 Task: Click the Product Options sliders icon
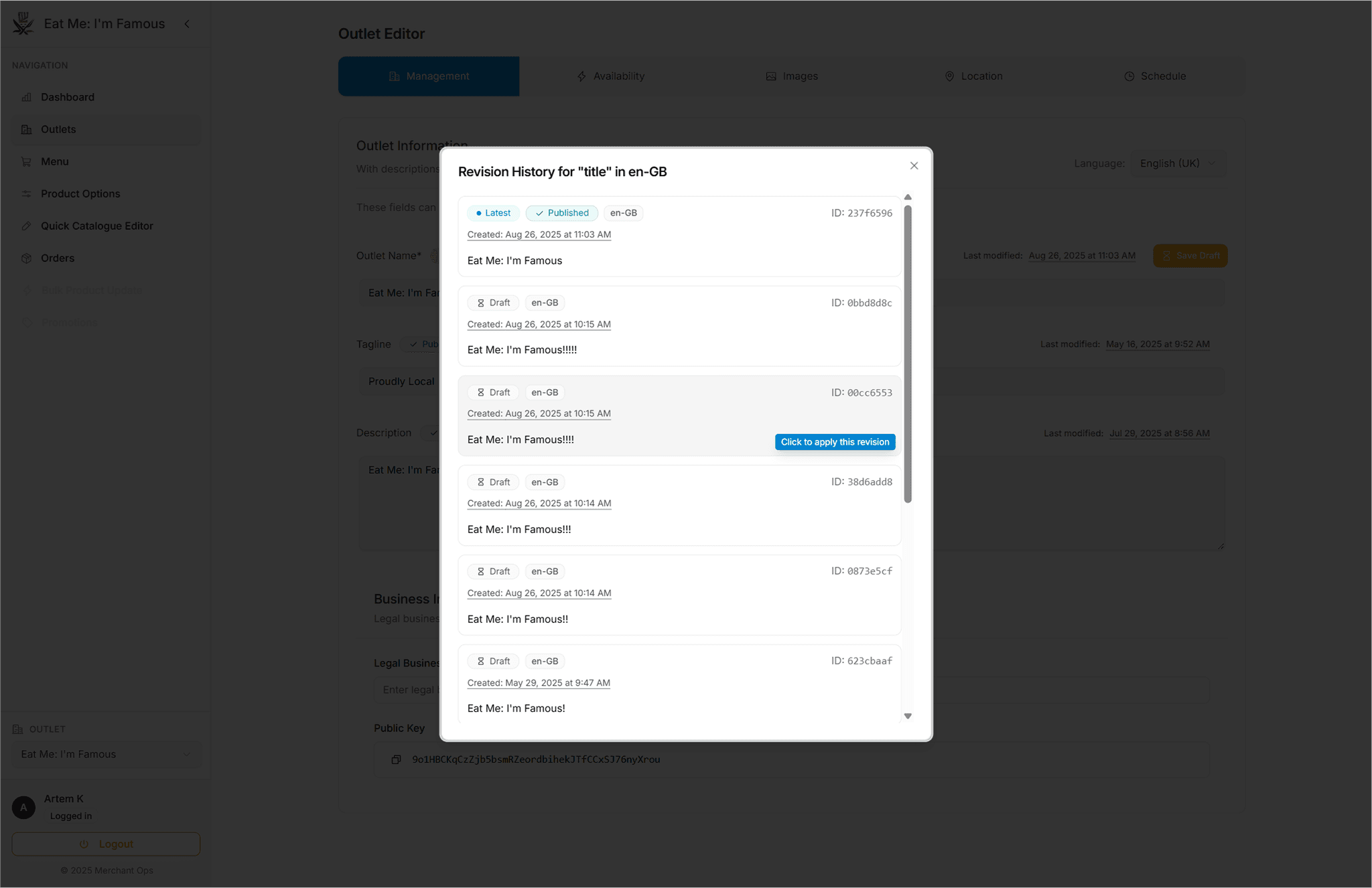27,194
